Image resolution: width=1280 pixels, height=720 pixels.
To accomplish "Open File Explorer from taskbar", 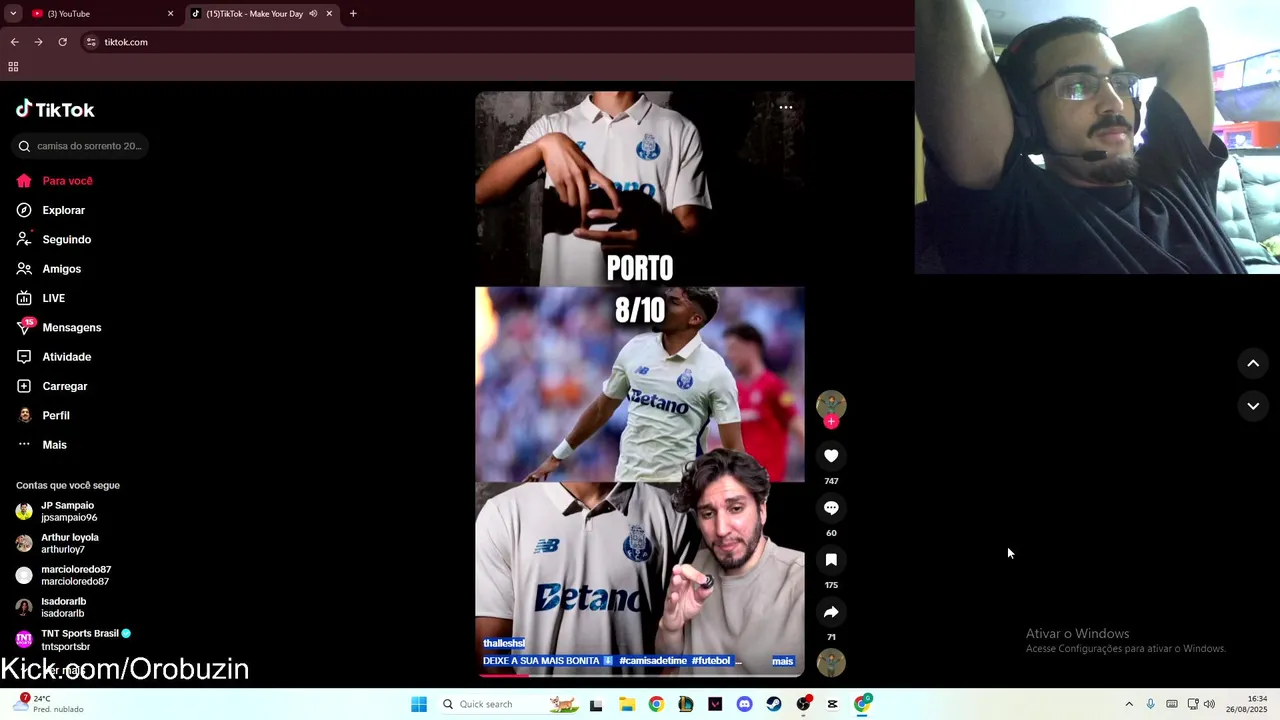I will [626, 704].
